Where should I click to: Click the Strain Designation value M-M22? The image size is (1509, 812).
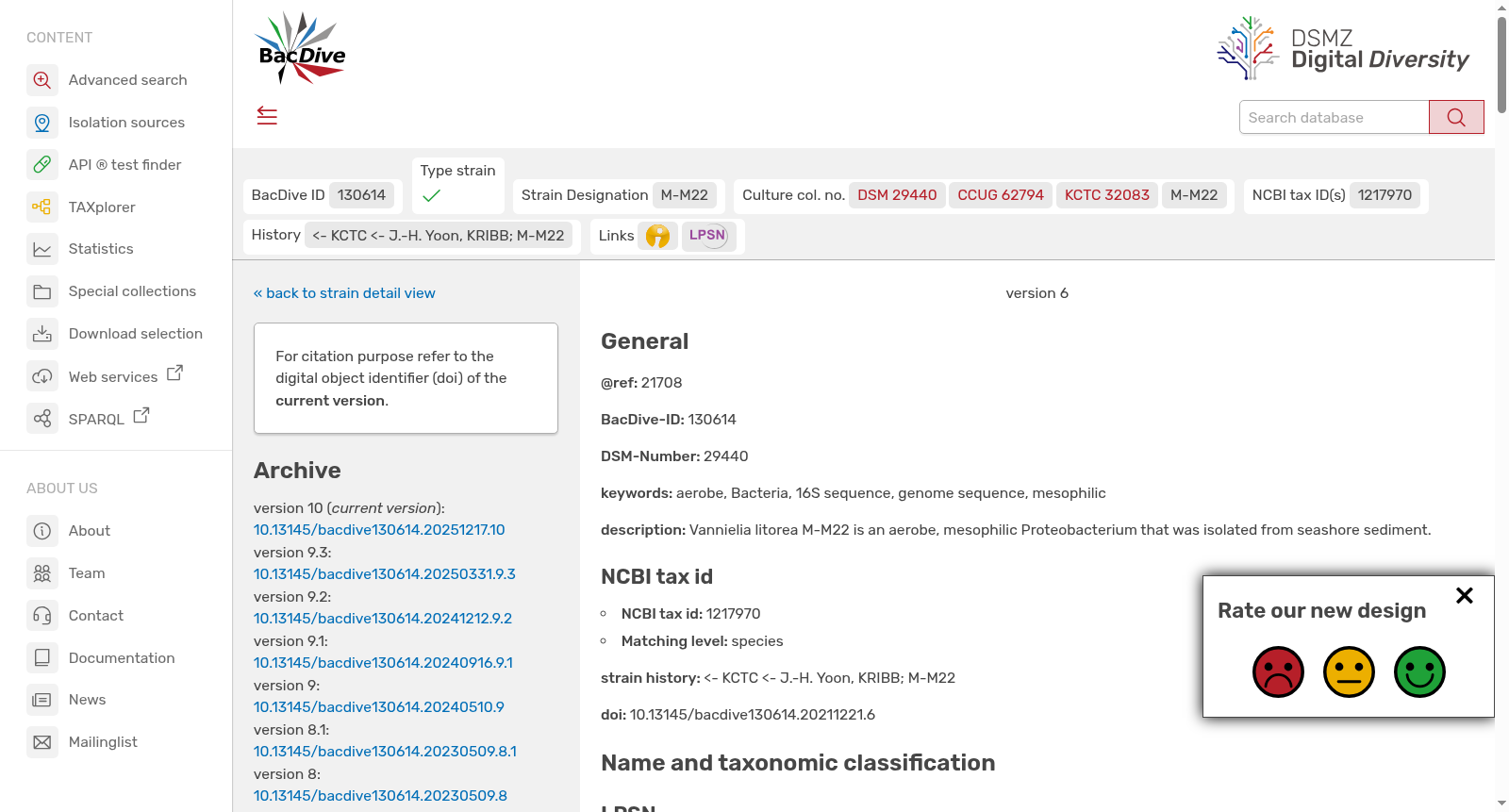pyautogui.click(x=684, y=195)
